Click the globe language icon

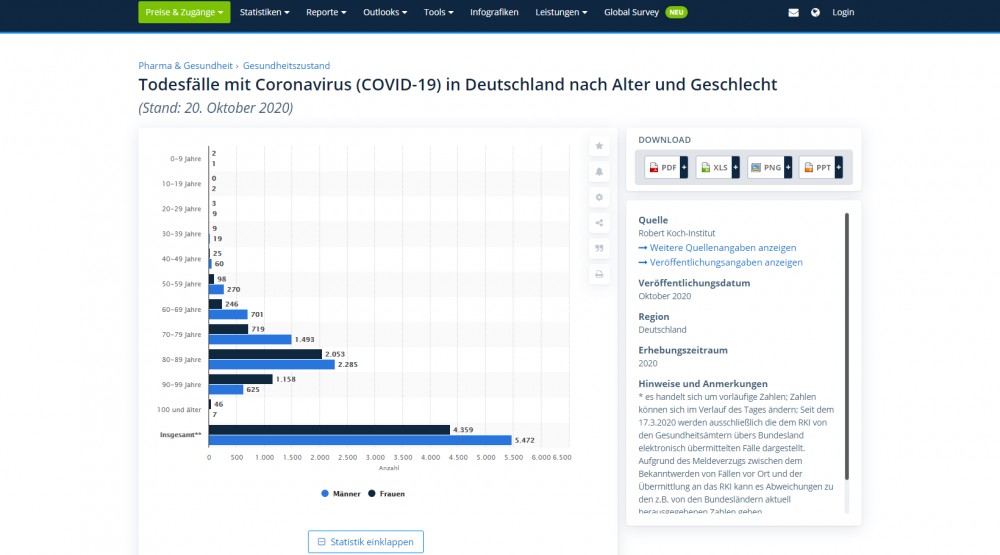[816, 13]
